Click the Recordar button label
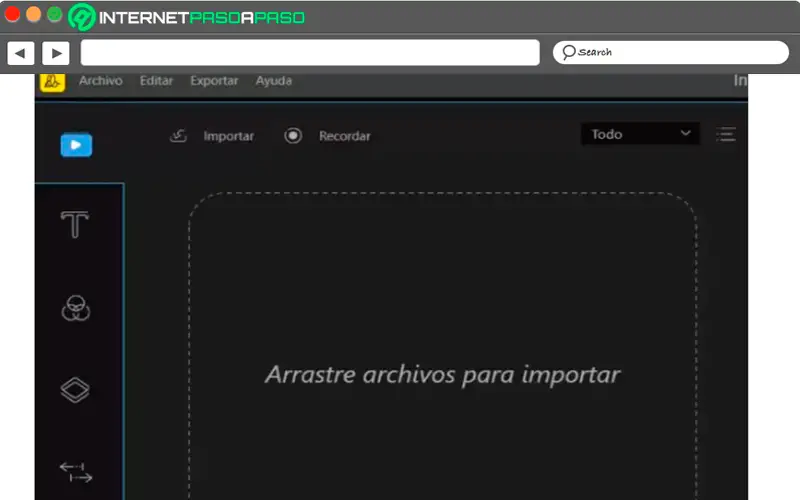800x500 pixels. pos(344,136)
